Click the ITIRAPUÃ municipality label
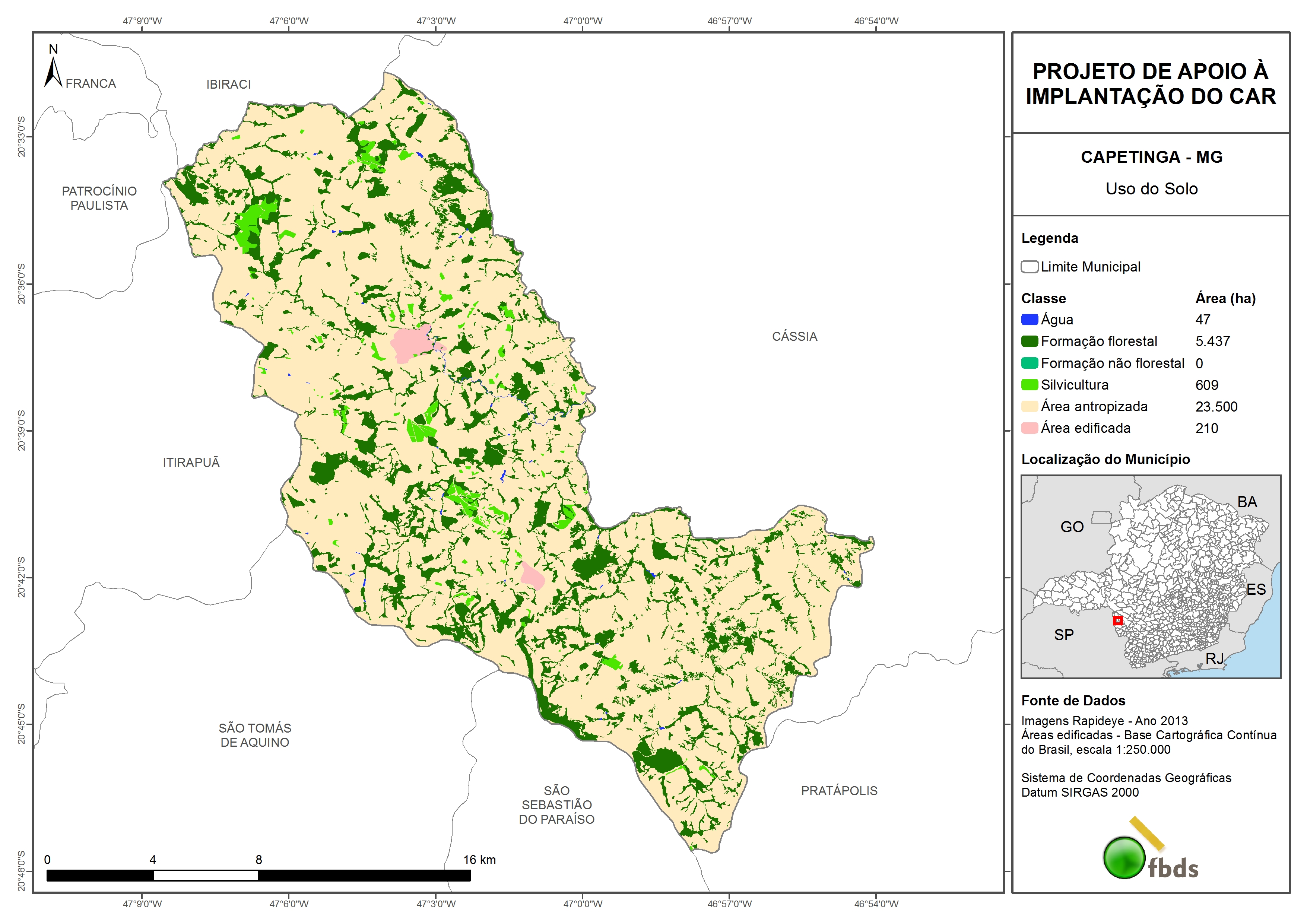This screenshot has width=1307, height=924. (191, 463)
